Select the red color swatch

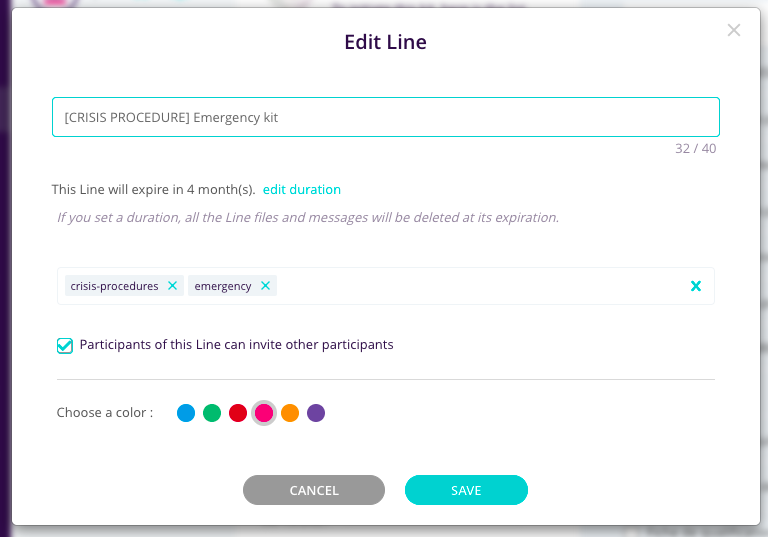(x=238, y=413)
